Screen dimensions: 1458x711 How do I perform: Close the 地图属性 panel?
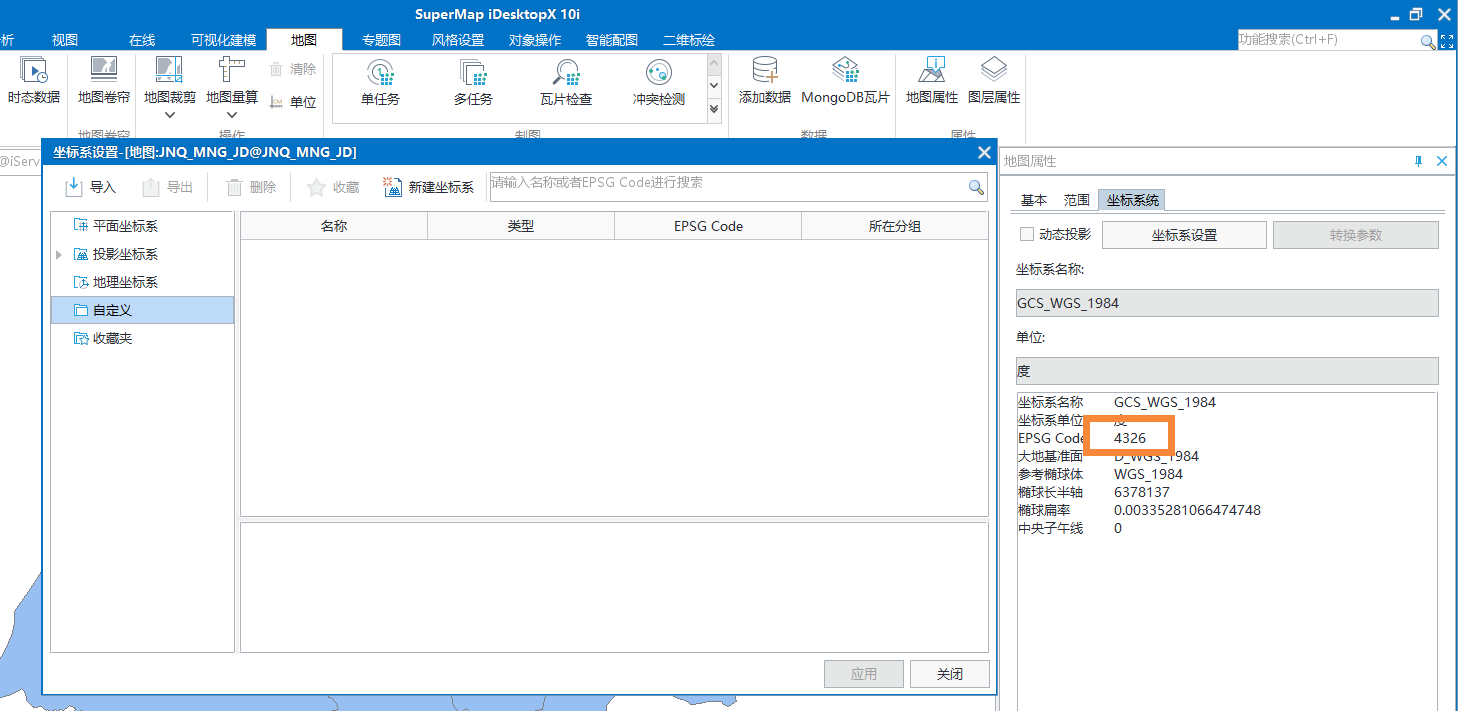(x=1442, y=161)
